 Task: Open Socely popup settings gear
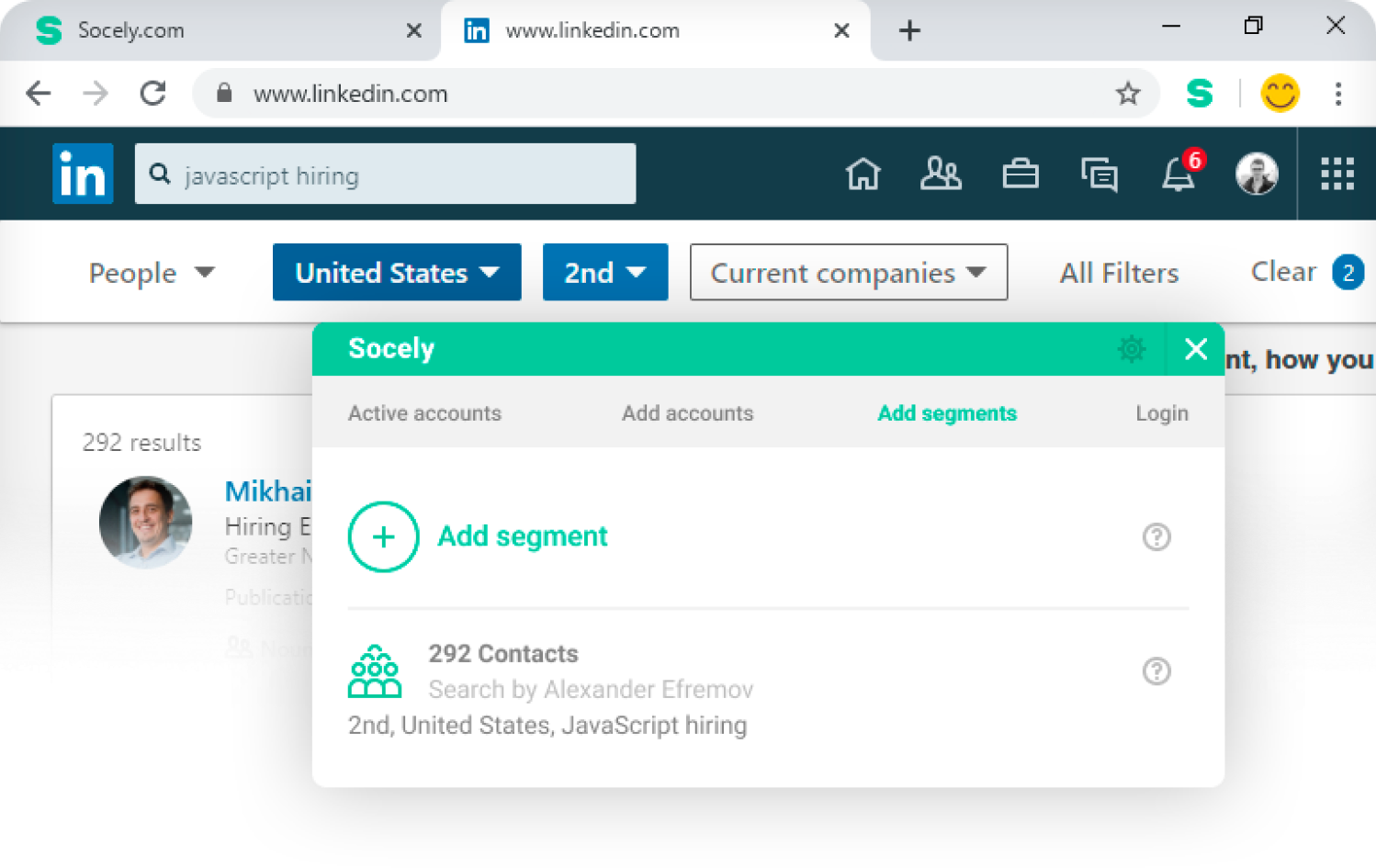pos(1132,349)
